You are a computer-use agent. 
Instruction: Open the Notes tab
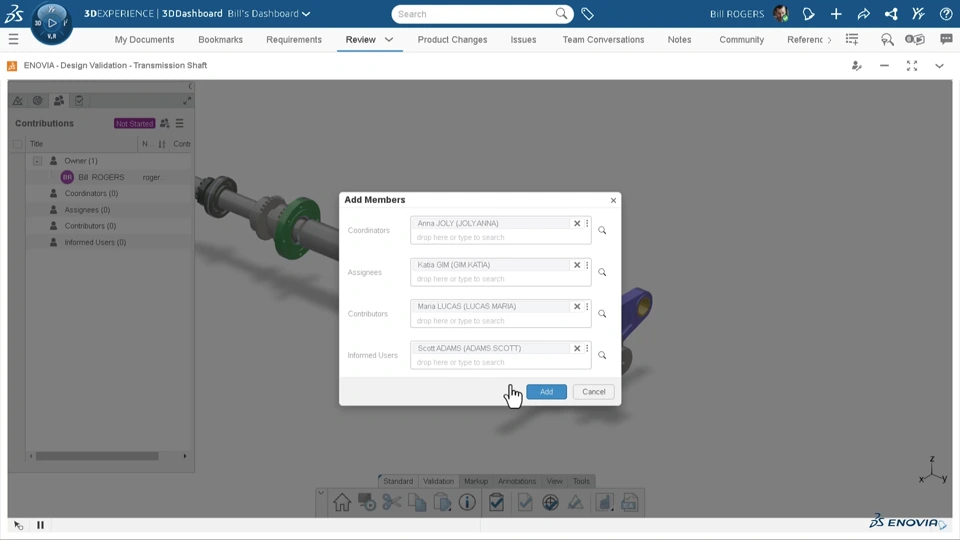[x=680, y=40]
